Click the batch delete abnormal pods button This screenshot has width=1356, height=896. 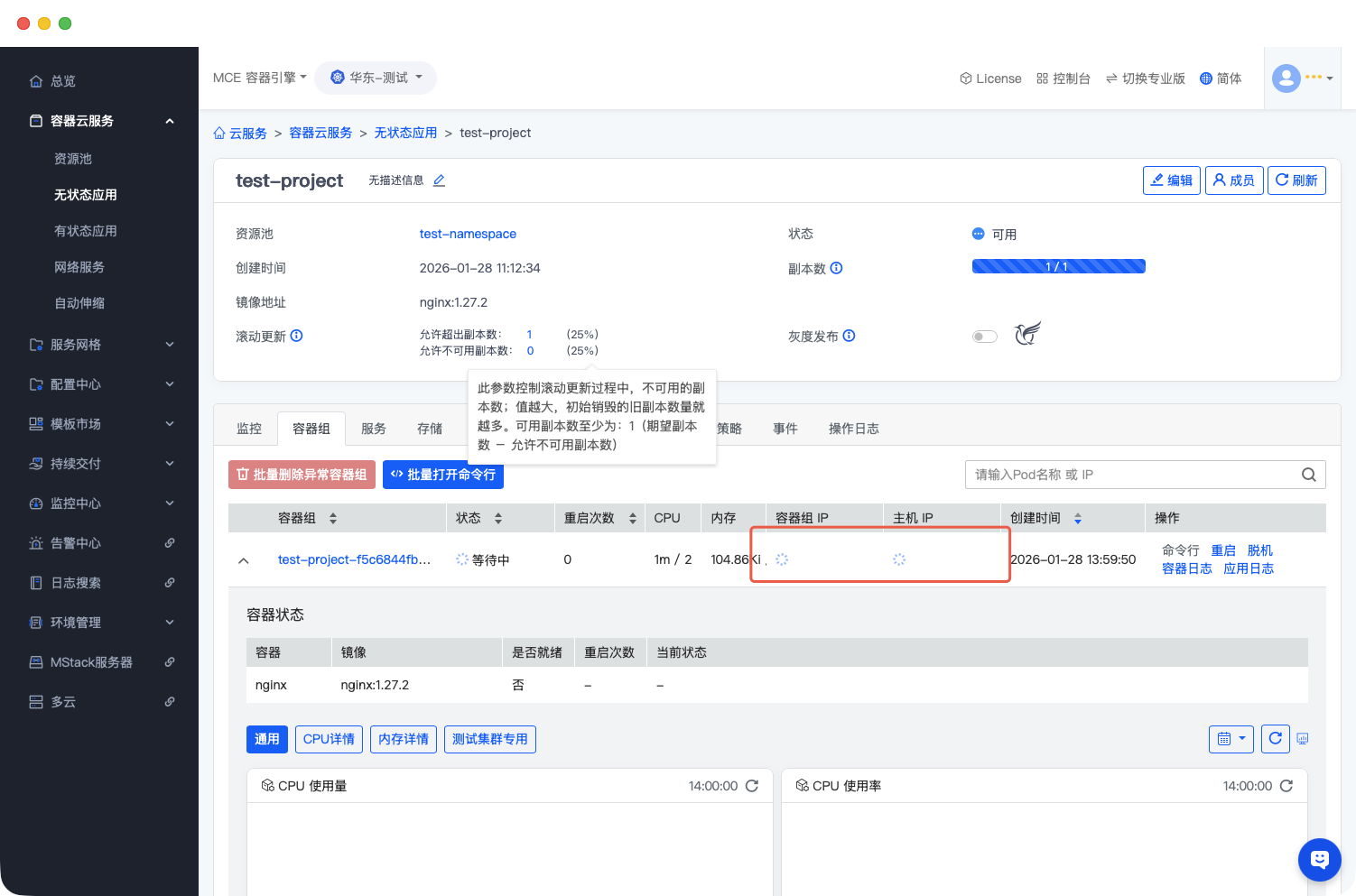302,475
